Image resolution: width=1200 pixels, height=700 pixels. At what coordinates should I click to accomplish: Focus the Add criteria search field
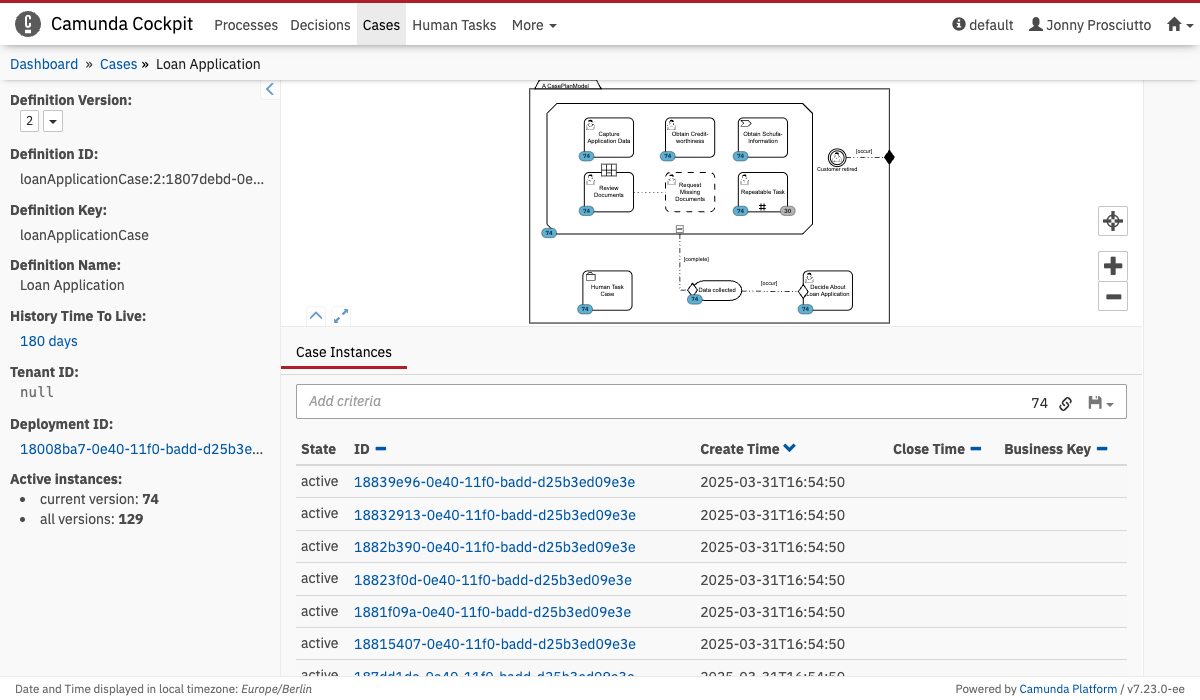pyautogui.click(x=660, y=401)
